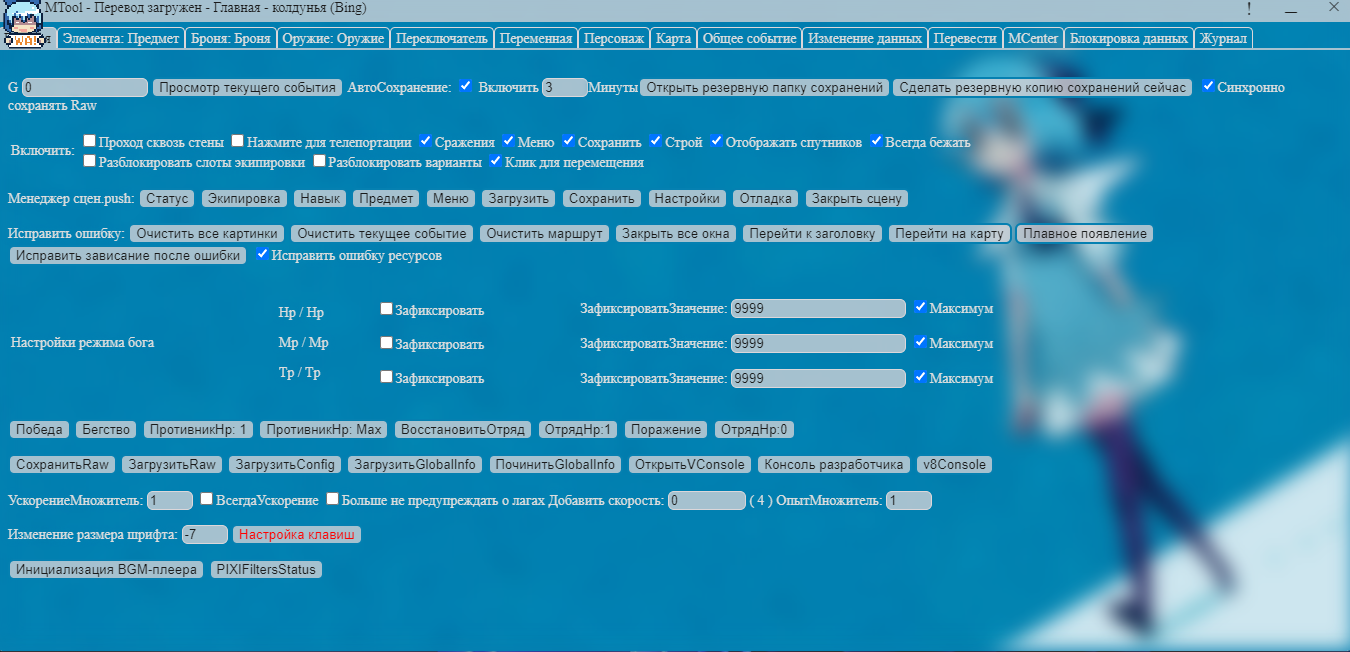Toggle the Строй checkbox
Image resolution: width=1350 pixels, height=652 pixels.
tap(656, 141)
